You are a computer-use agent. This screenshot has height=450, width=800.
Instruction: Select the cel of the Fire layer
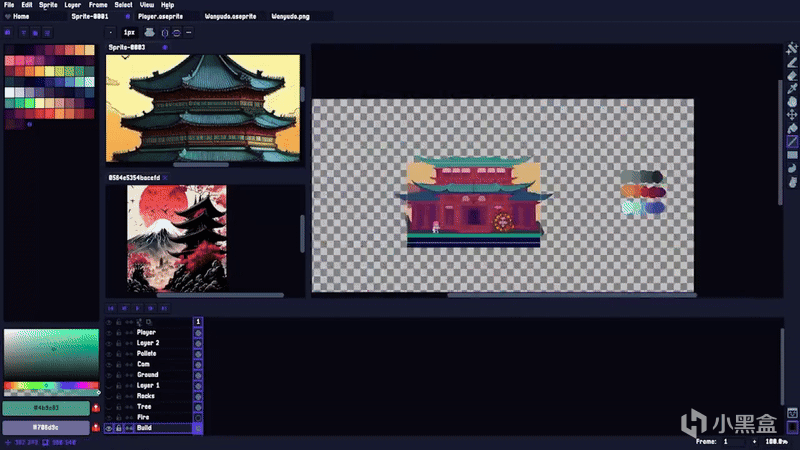coord(198,417)
